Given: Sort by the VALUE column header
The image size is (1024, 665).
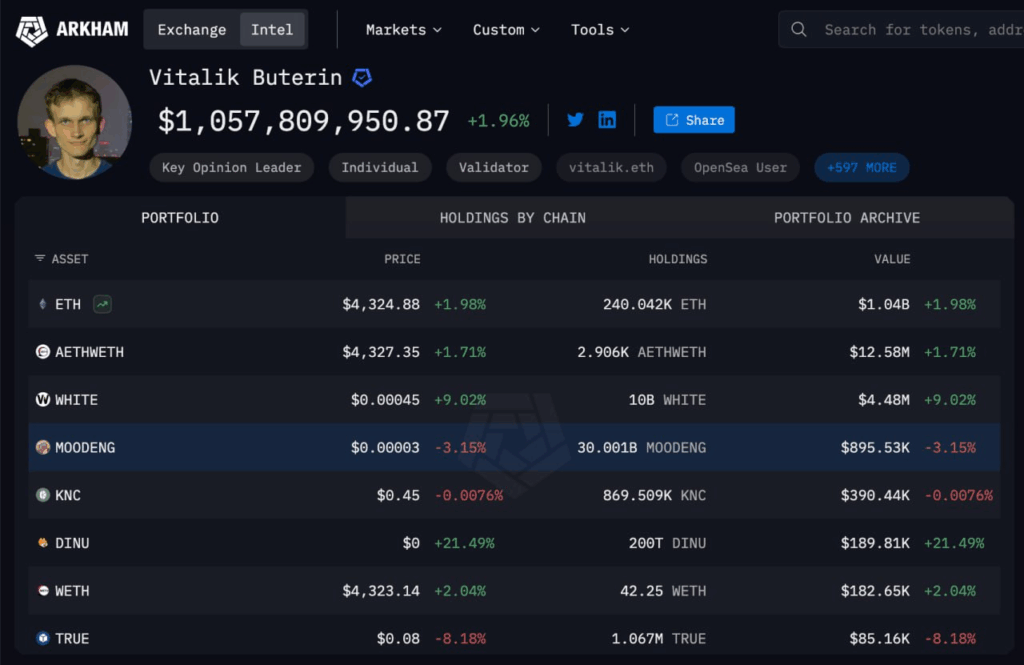Looking at the screenshot, I should (x=892, y=259).
